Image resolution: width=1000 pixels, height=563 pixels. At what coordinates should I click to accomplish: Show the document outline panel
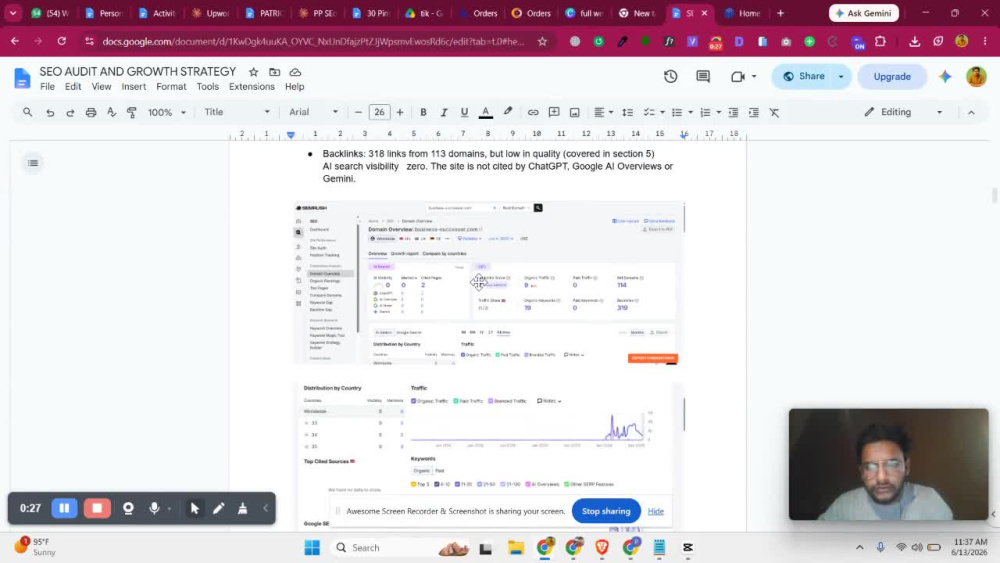tap(33, 163)
